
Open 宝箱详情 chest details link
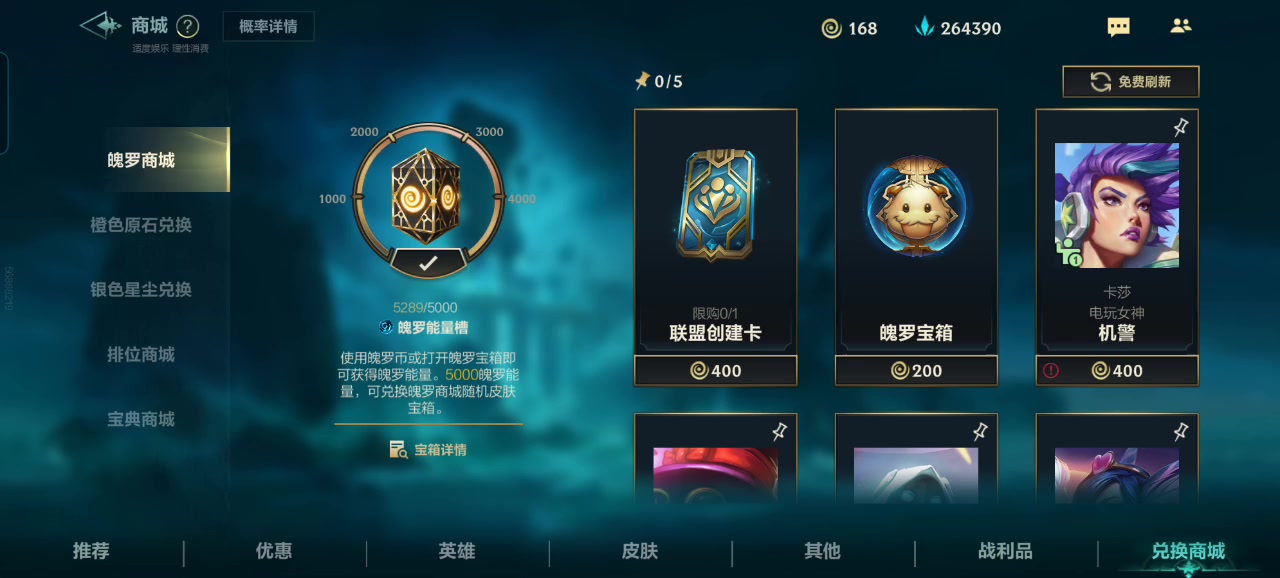point(428,450)
